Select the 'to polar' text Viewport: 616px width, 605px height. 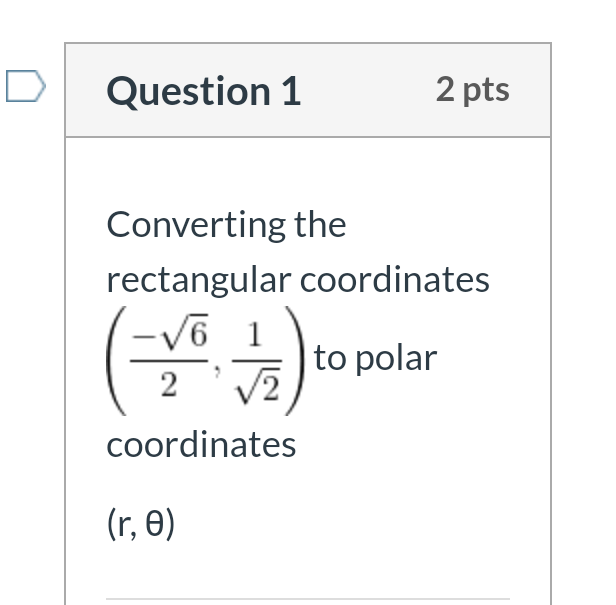tap(375, 358)
